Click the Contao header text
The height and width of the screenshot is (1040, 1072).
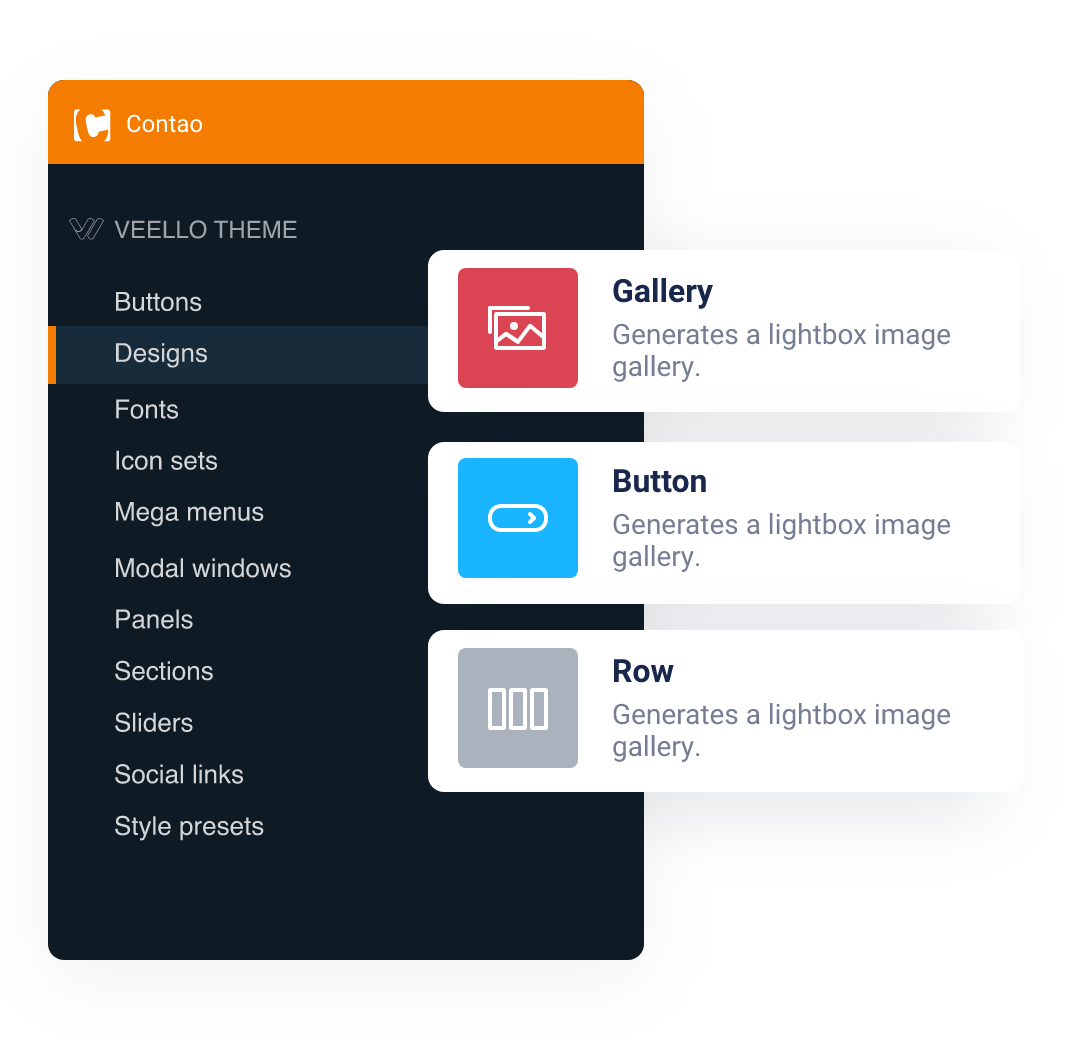point(165,124)
